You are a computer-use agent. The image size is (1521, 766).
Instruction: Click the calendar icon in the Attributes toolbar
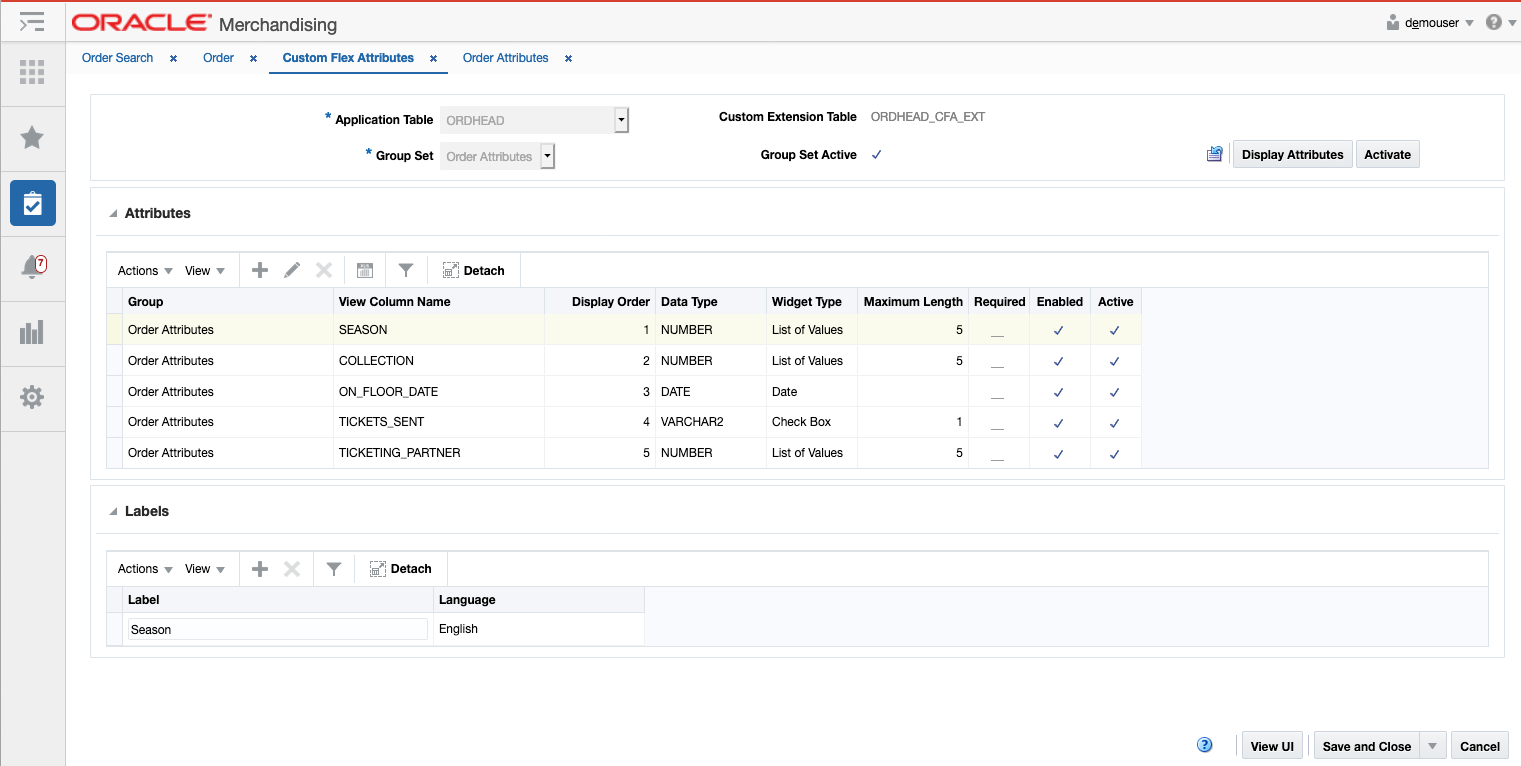364,269
